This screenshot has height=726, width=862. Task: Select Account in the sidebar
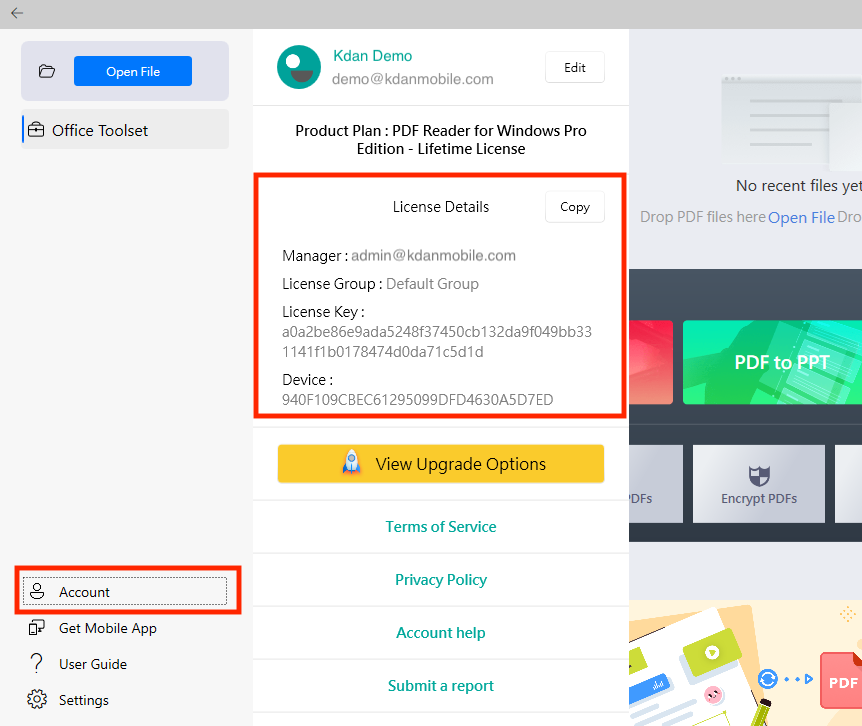click(x=125, y=591)
